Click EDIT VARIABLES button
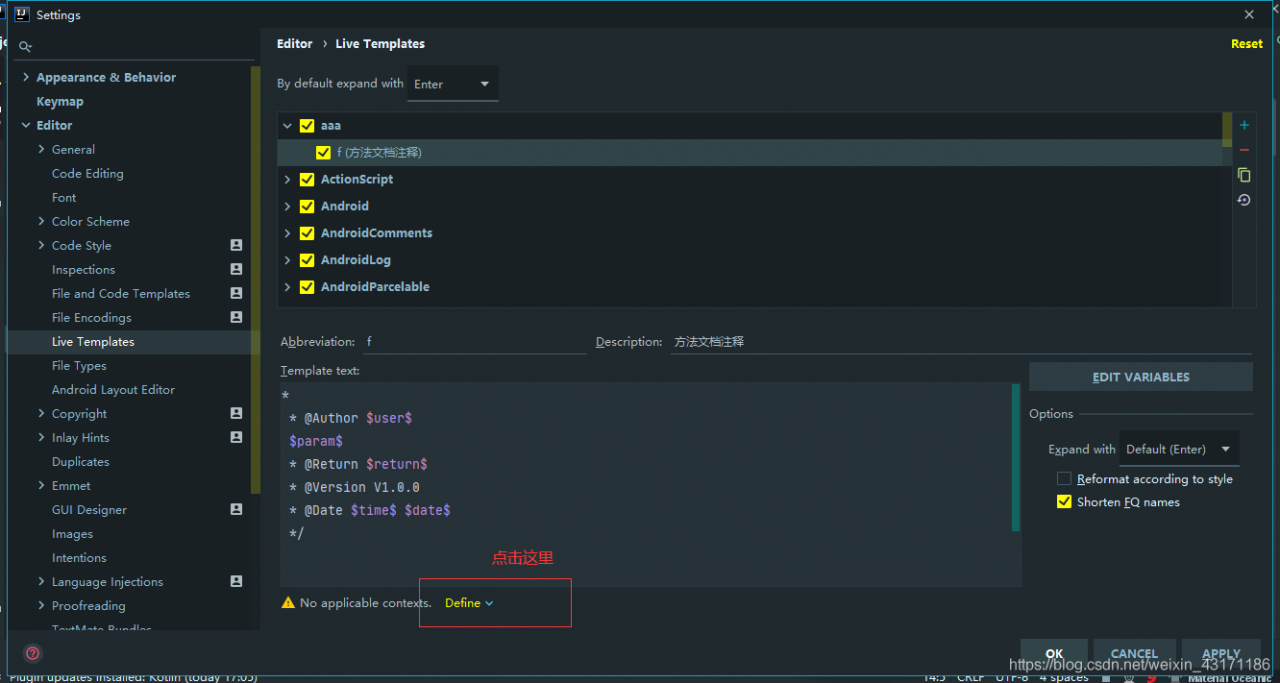Screen dimensions: 1280x683 click(1141, 377)
